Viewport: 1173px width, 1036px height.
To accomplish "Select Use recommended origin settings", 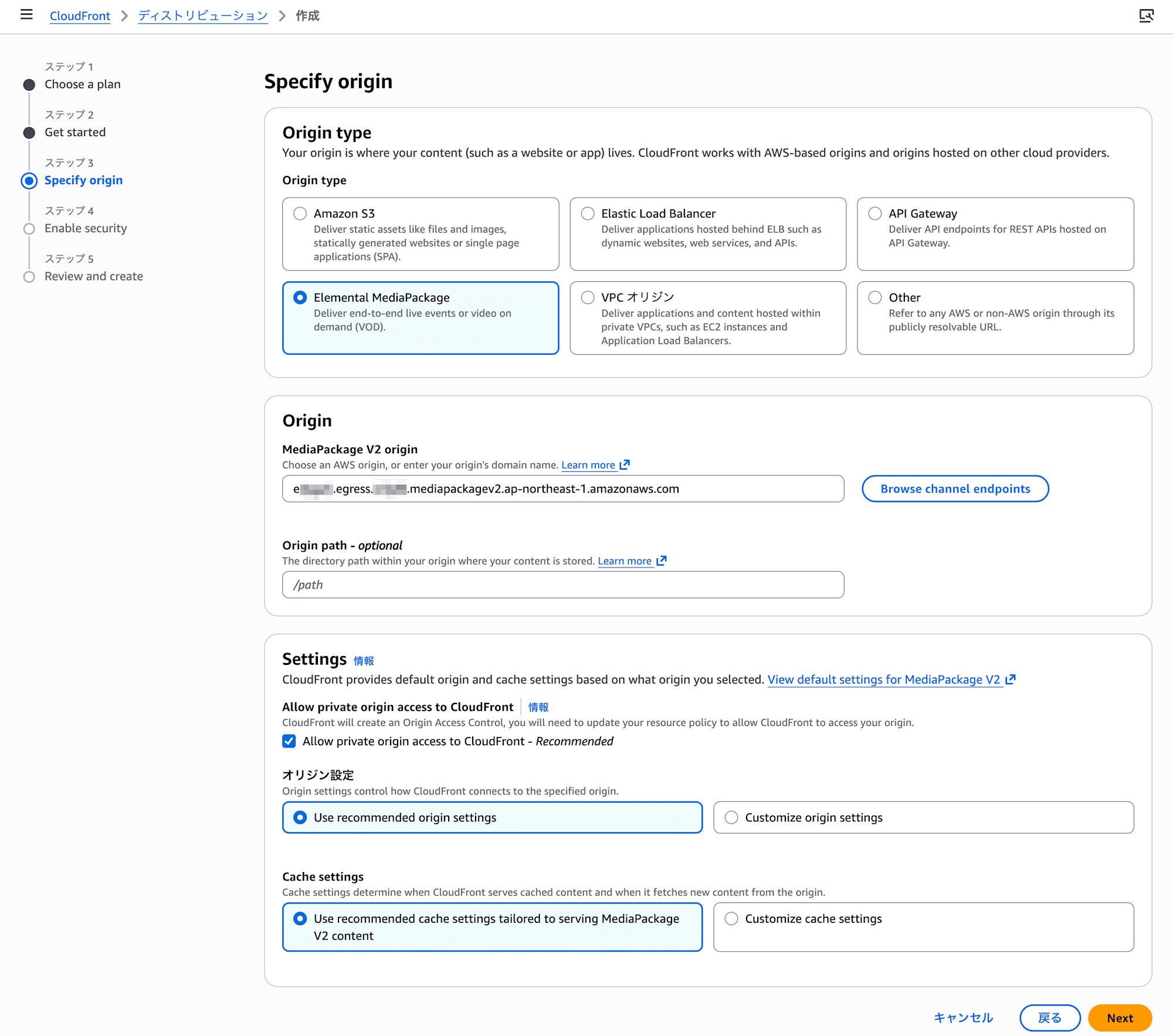I will pyautogui.click(x=493, y=817).
